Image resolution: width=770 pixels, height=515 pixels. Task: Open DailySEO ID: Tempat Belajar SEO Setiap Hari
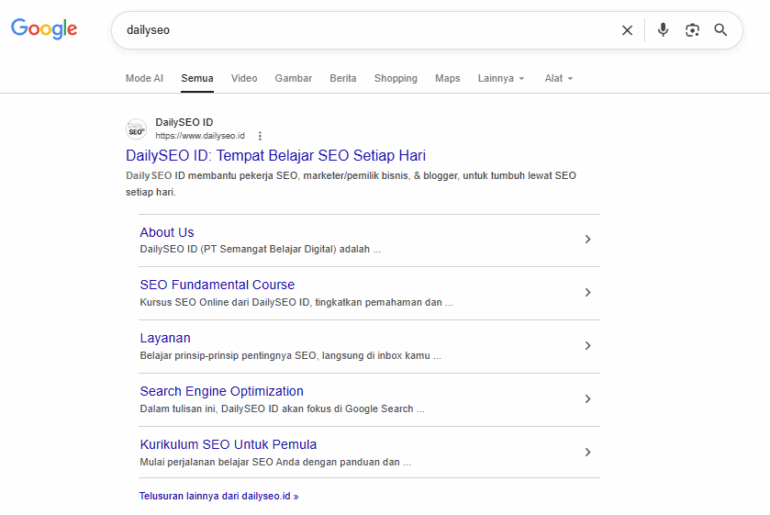point(275,156)
